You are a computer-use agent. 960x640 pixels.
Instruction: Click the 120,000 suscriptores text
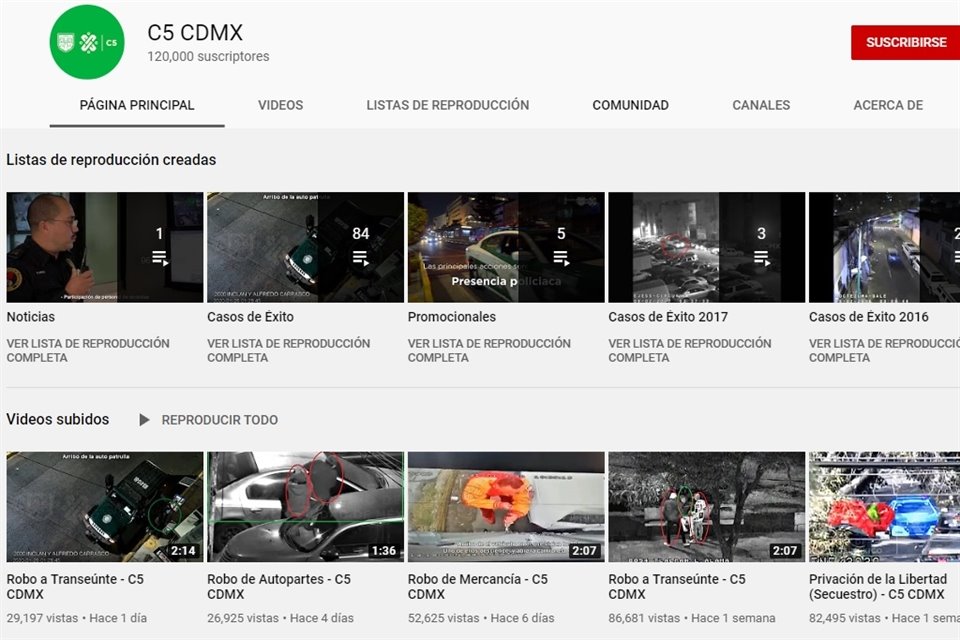click(x=208, y=56)
